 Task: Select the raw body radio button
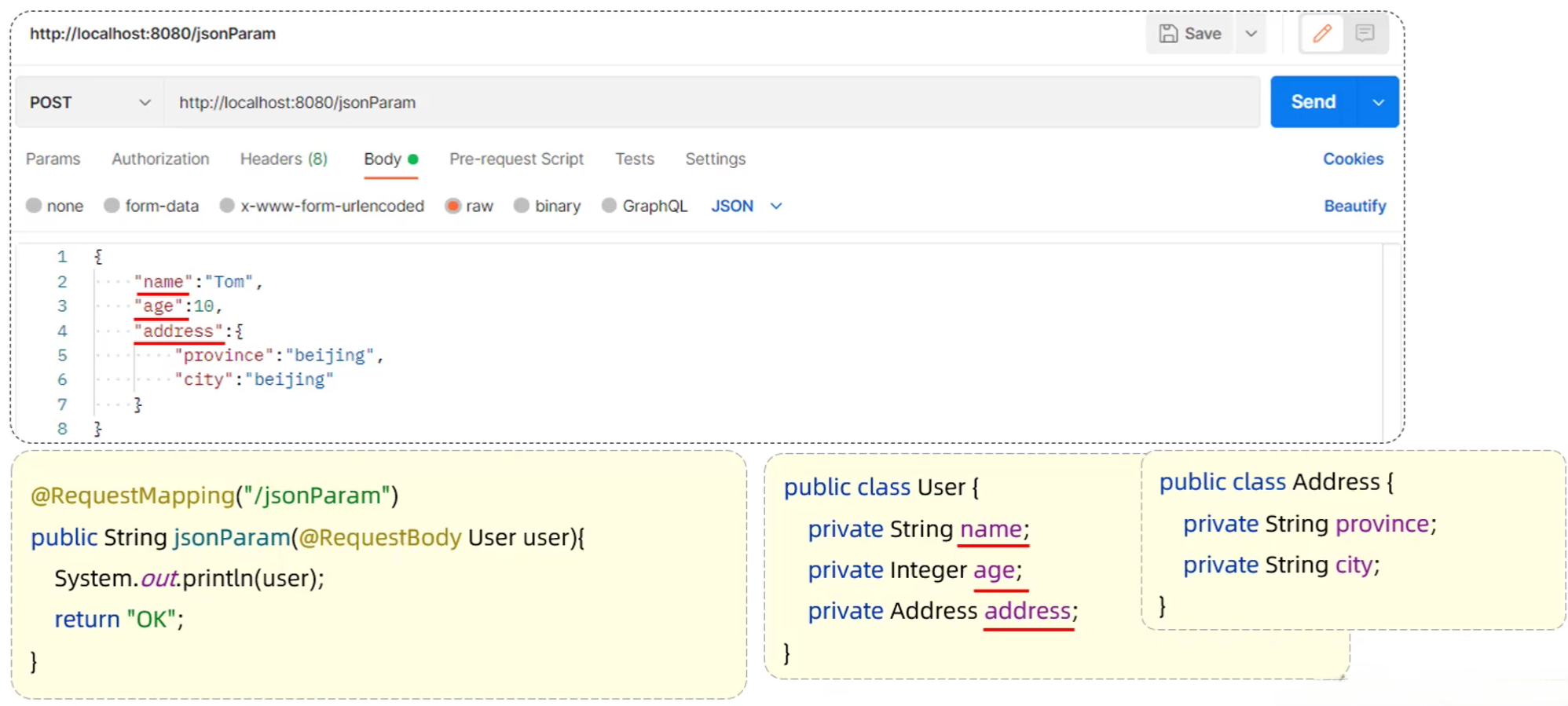453,206
